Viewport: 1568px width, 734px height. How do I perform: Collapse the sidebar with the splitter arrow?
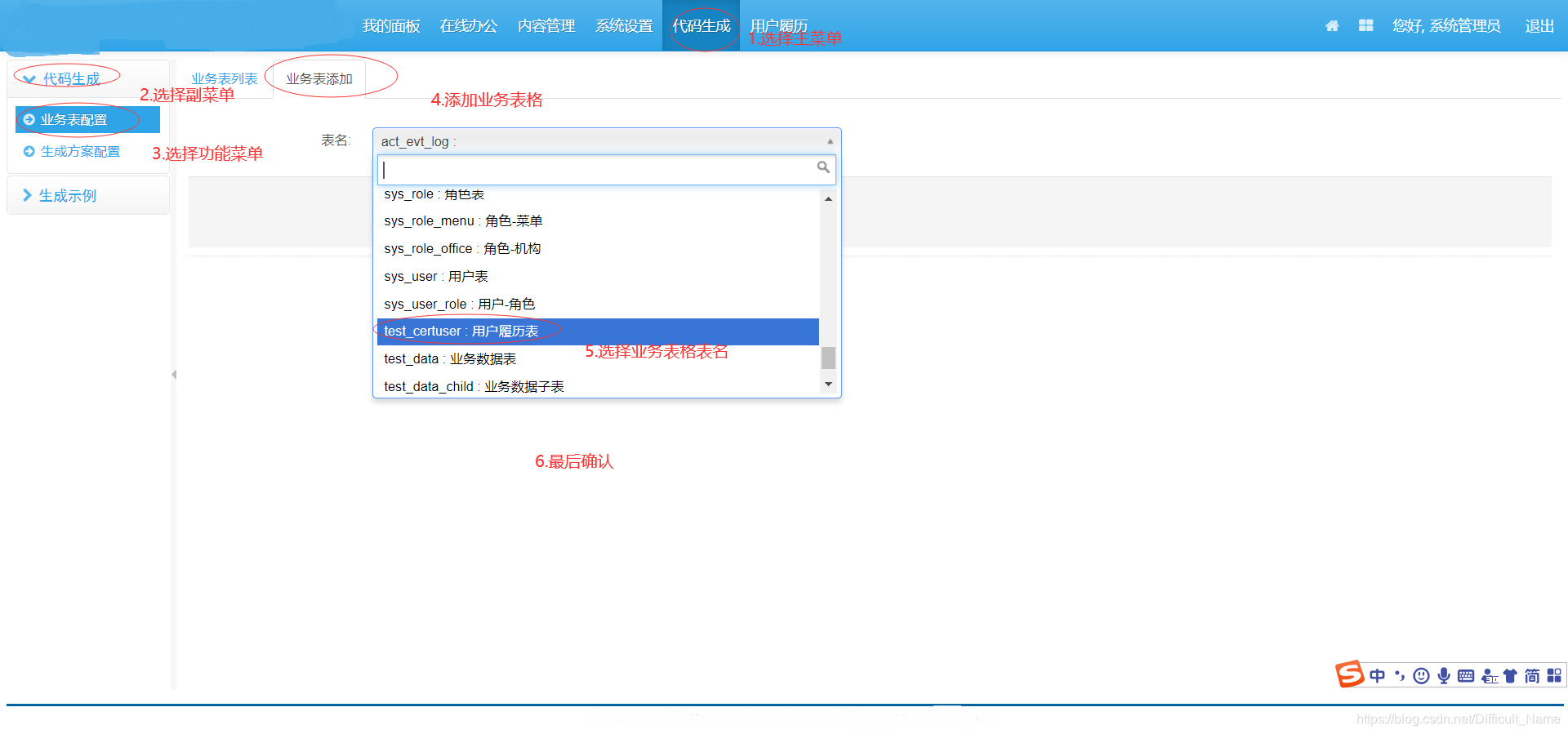pos(174,375)
